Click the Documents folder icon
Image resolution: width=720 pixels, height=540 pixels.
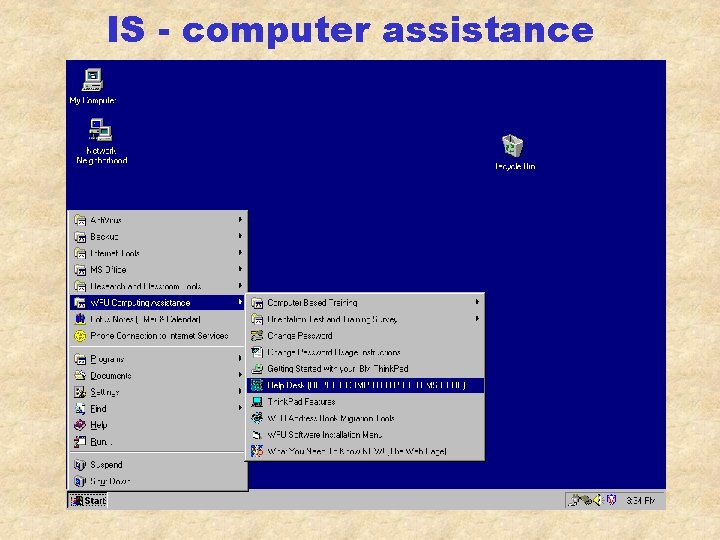80,376
